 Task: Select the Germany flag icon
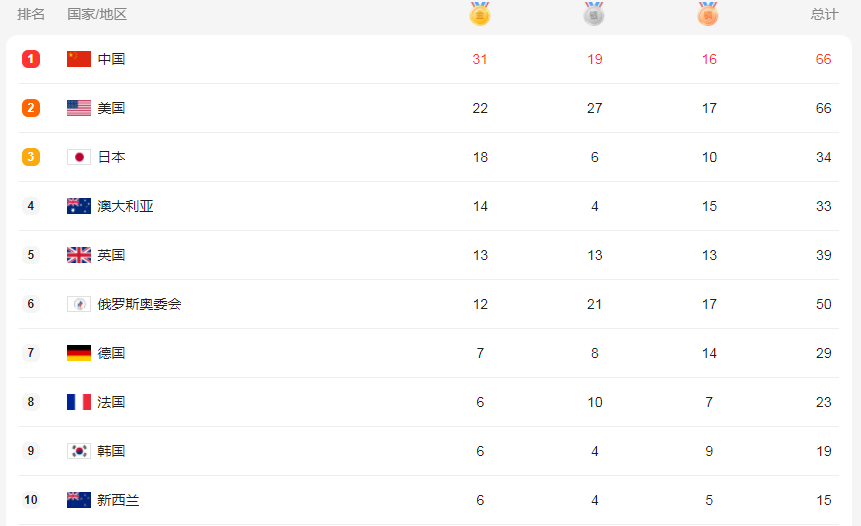pos(79,352)
